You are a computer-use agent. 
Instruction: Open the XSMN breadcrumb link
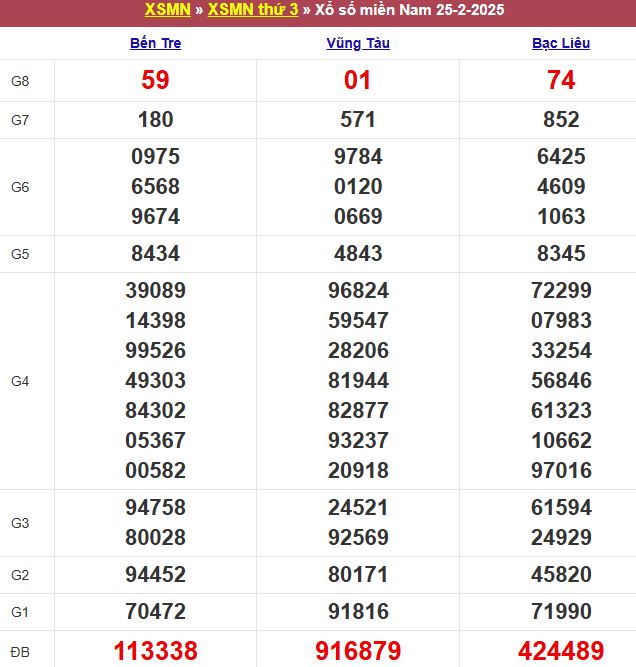point(168,9)
